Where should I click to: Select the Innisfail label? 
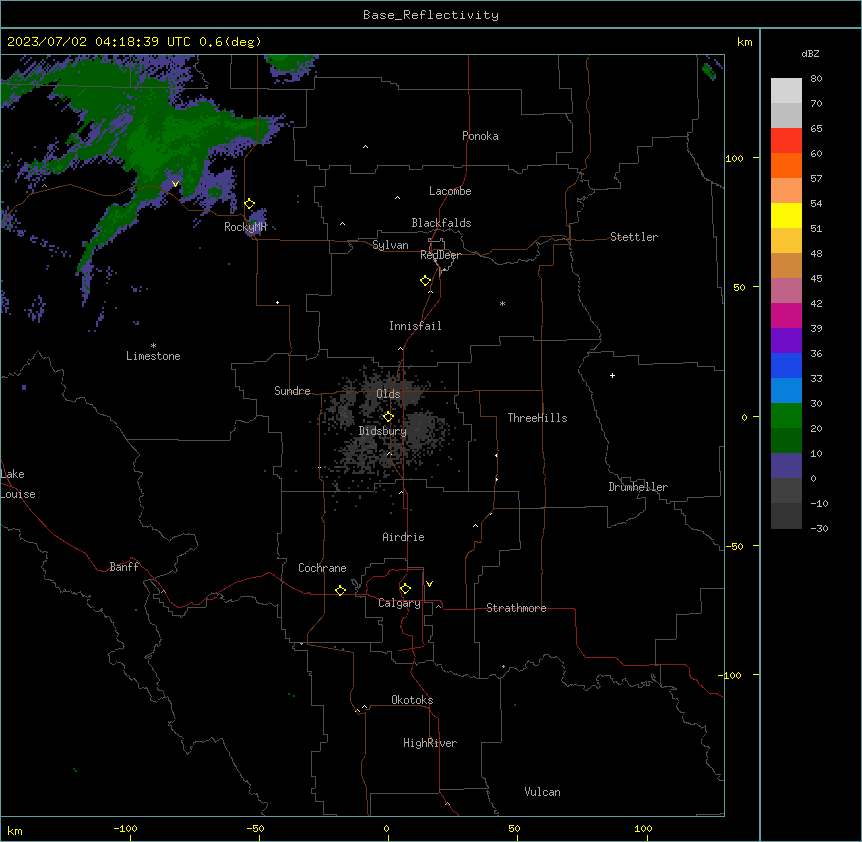(415, 326)
